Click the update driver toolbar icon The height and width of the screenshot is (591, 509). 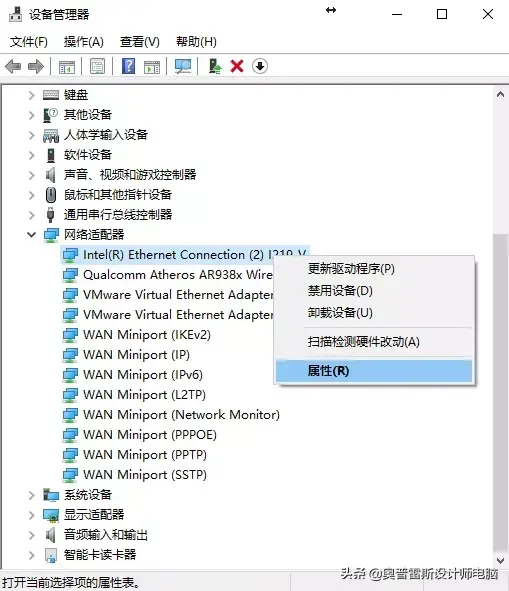[215, 66]
